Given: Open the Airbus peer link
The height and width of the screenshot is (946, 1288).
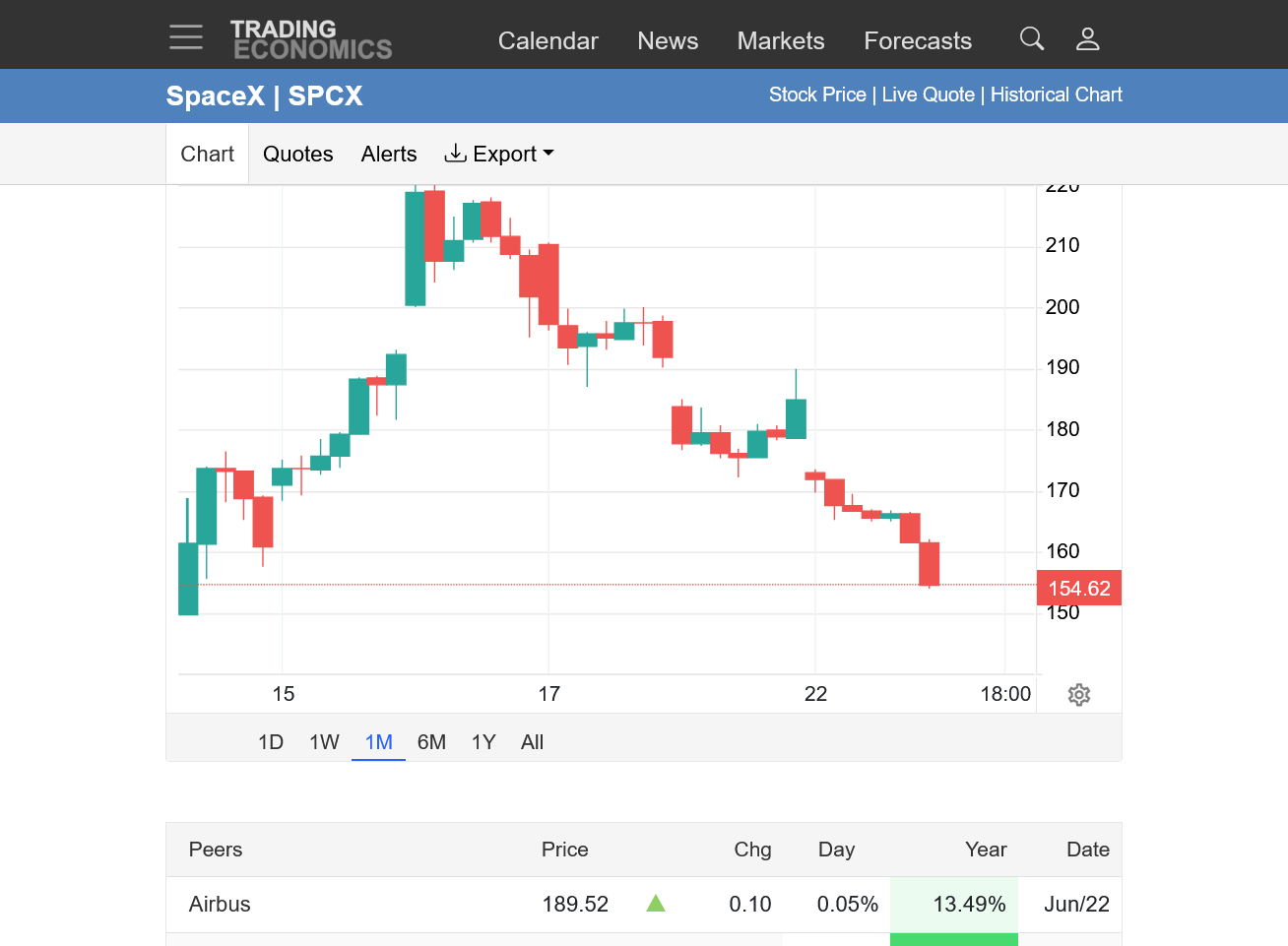Looking at the screenshot, I should [x=220, y=904].
